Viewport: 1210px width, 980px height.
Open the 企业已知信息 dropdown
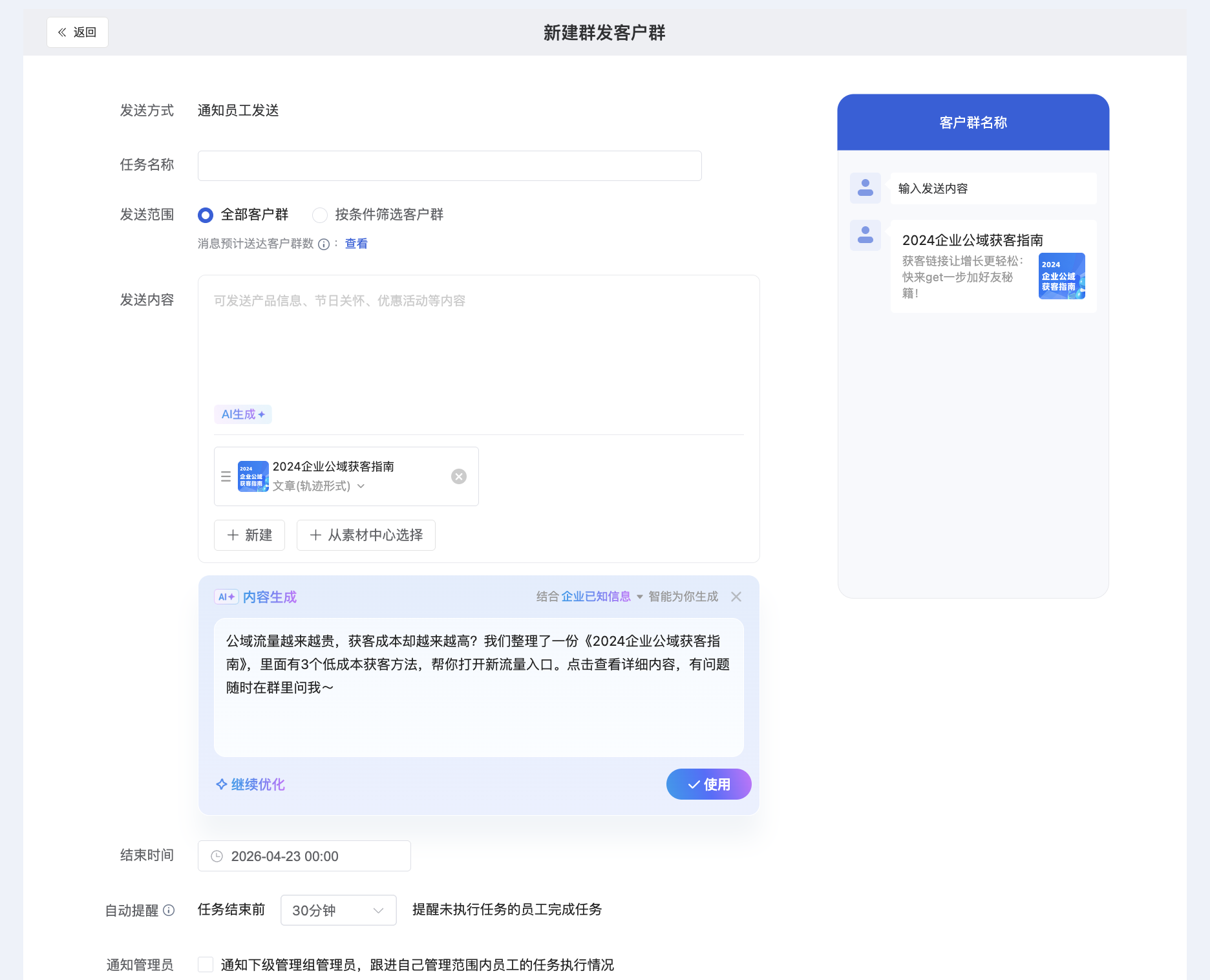click(x=602, y=597)
